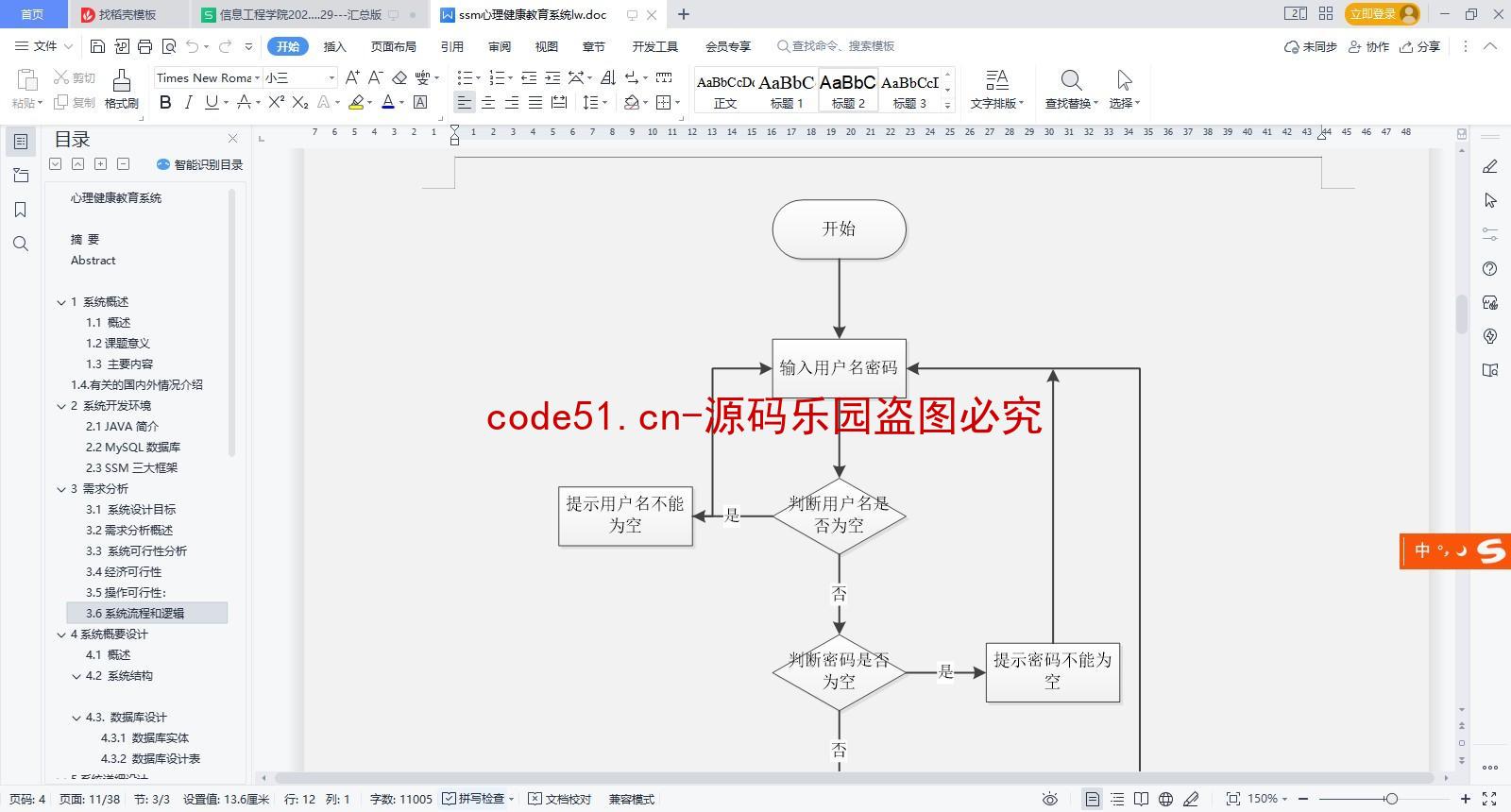Toggle full screen view icon
Viewport: 1511px width, 812px height.
point(1489,799)
